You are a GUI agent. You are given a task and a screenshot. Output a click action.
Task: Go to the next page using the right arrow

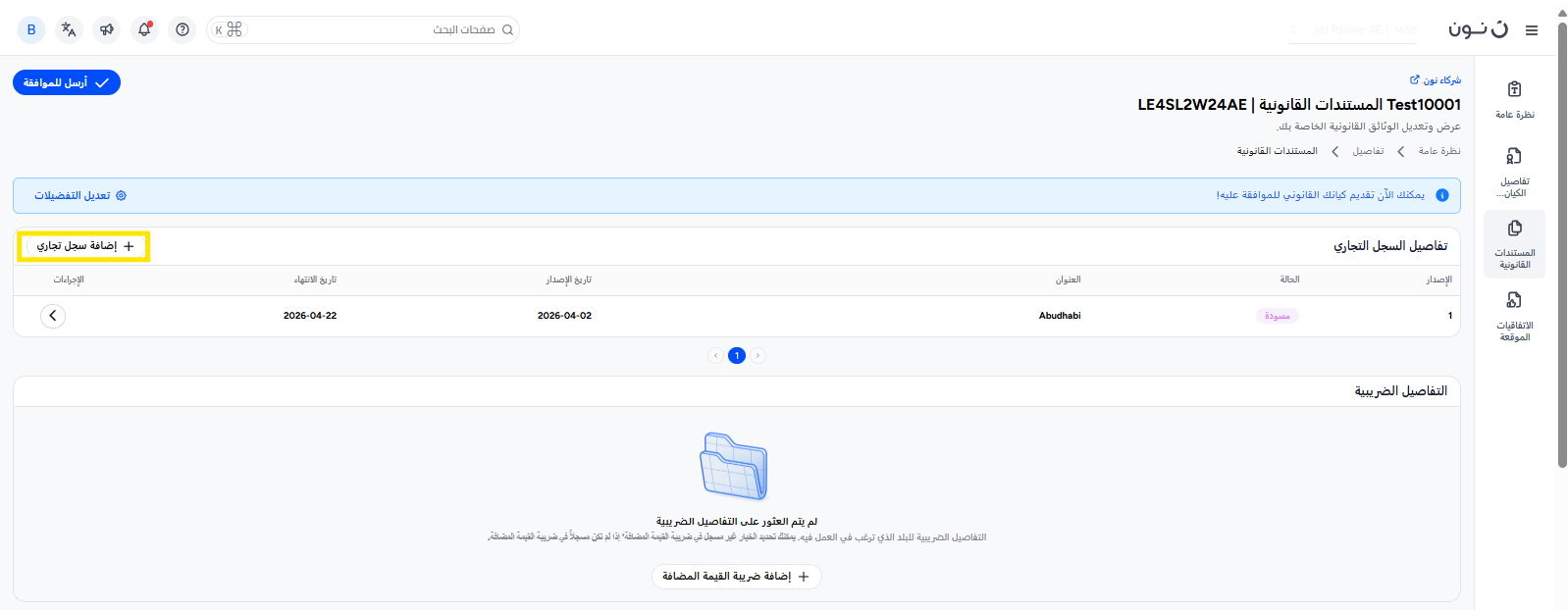pyautogui.click(x=758, y=355)
